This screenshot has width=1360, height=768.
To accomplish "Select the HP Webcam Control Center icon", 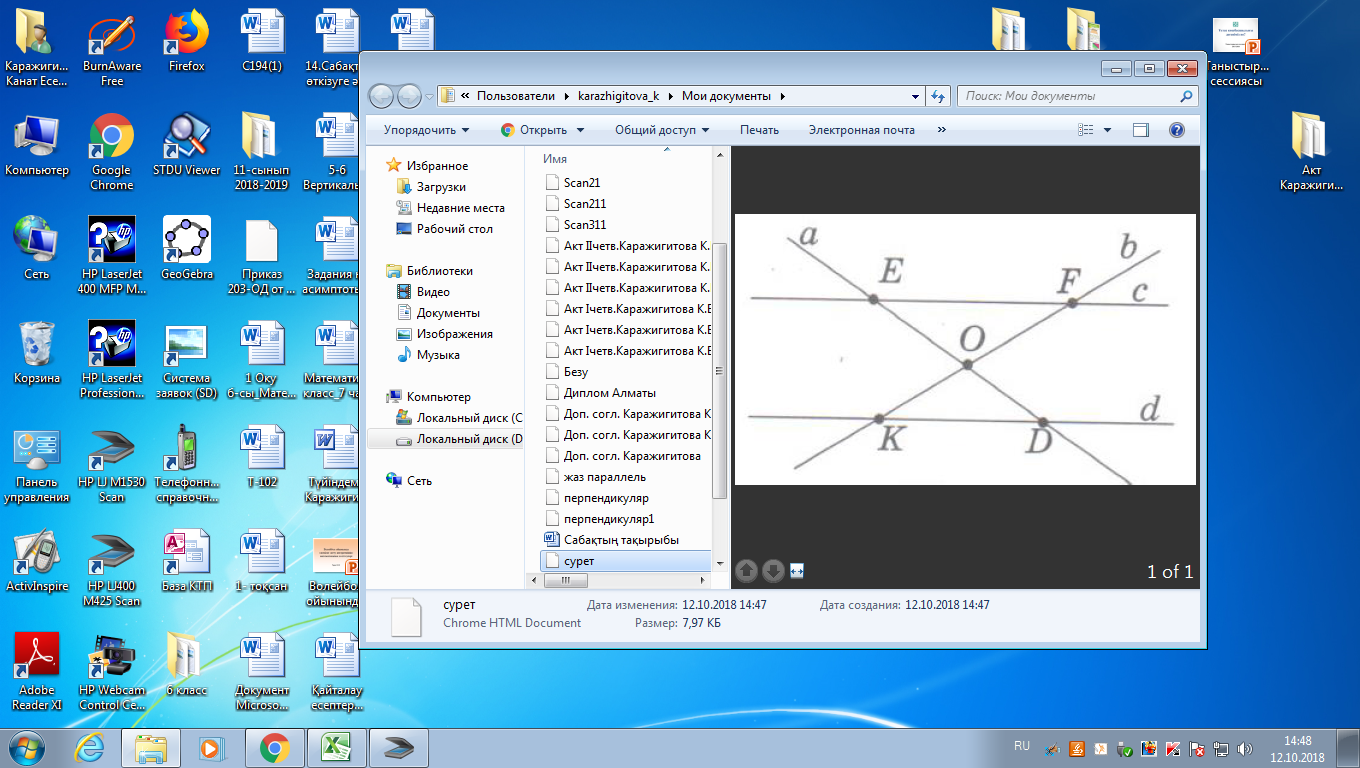I will coord(112,672).
